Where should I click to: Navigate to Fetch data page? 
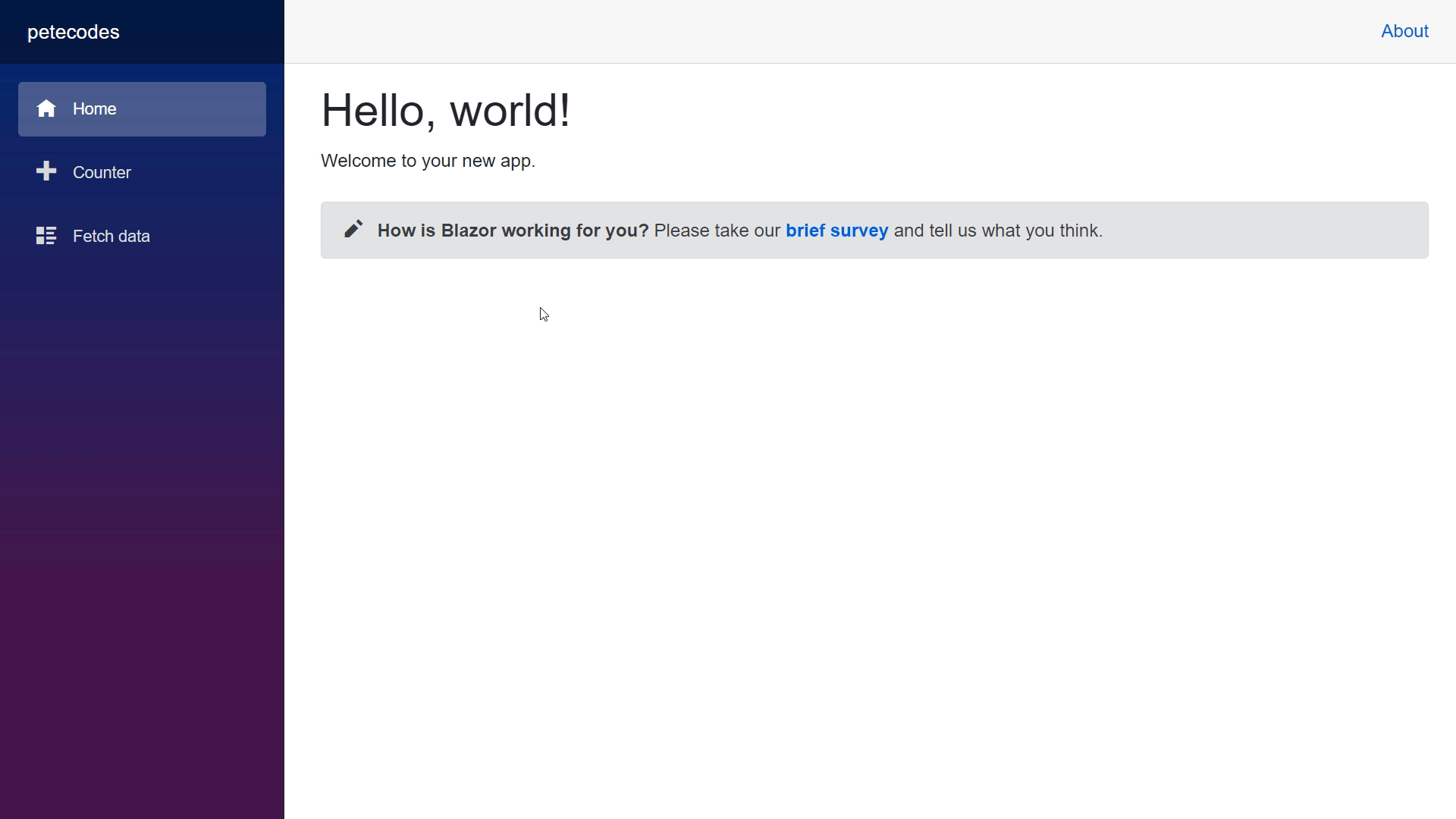142,237
